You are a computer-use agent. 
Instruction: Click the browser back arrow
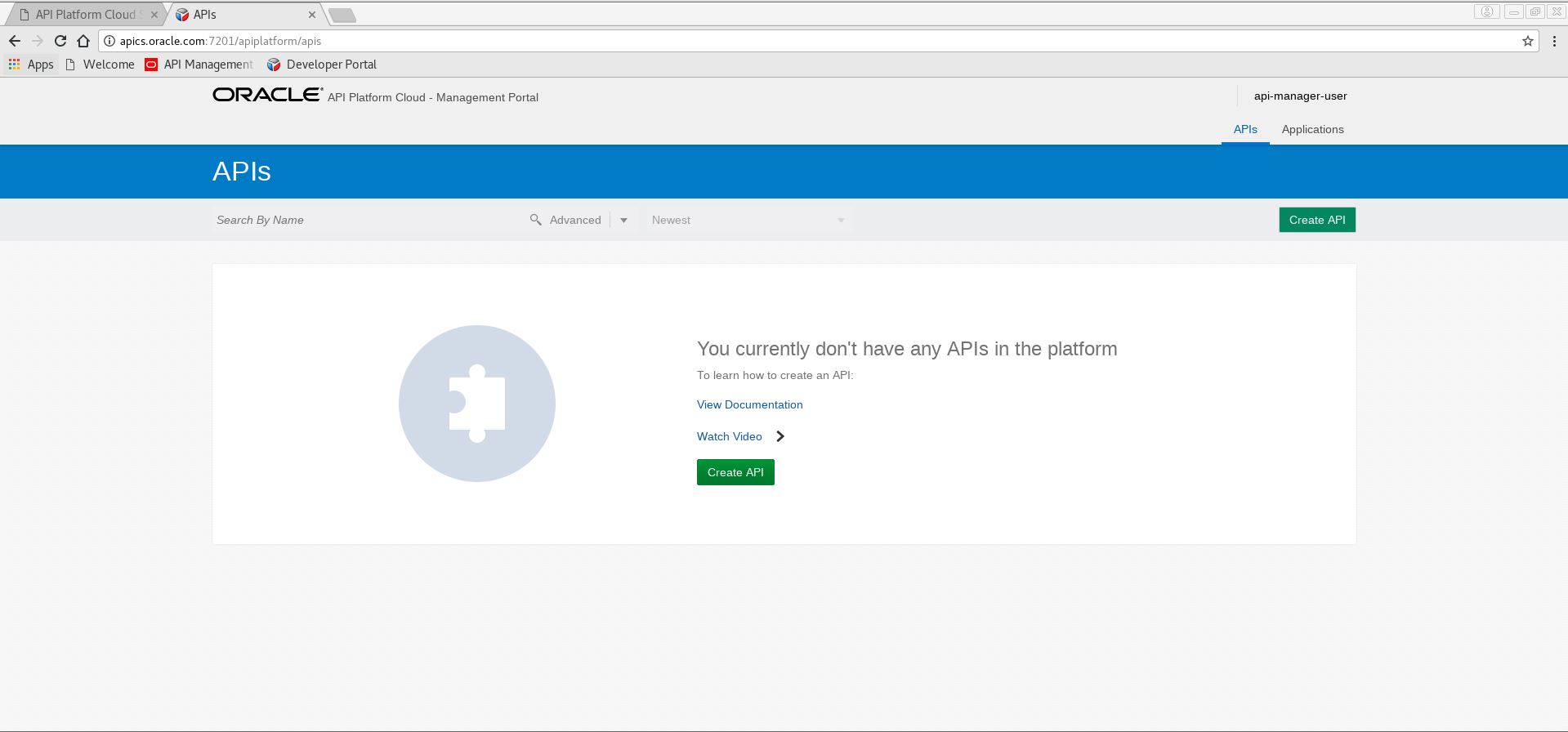(x=15, y=41)
